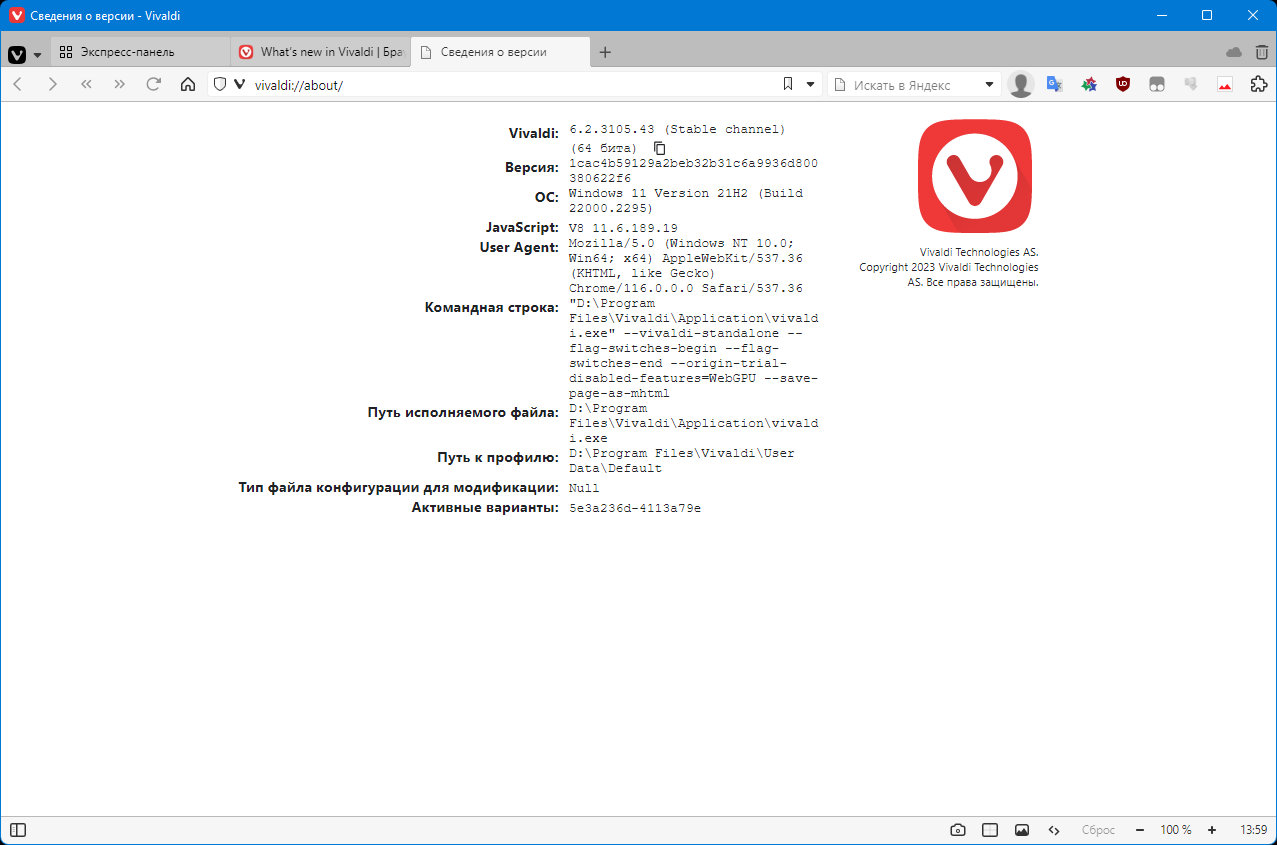This screenshot has width=1277, height=845.
Task: Switch to the Экспресс-панель tab
Action: pos(140,52)
